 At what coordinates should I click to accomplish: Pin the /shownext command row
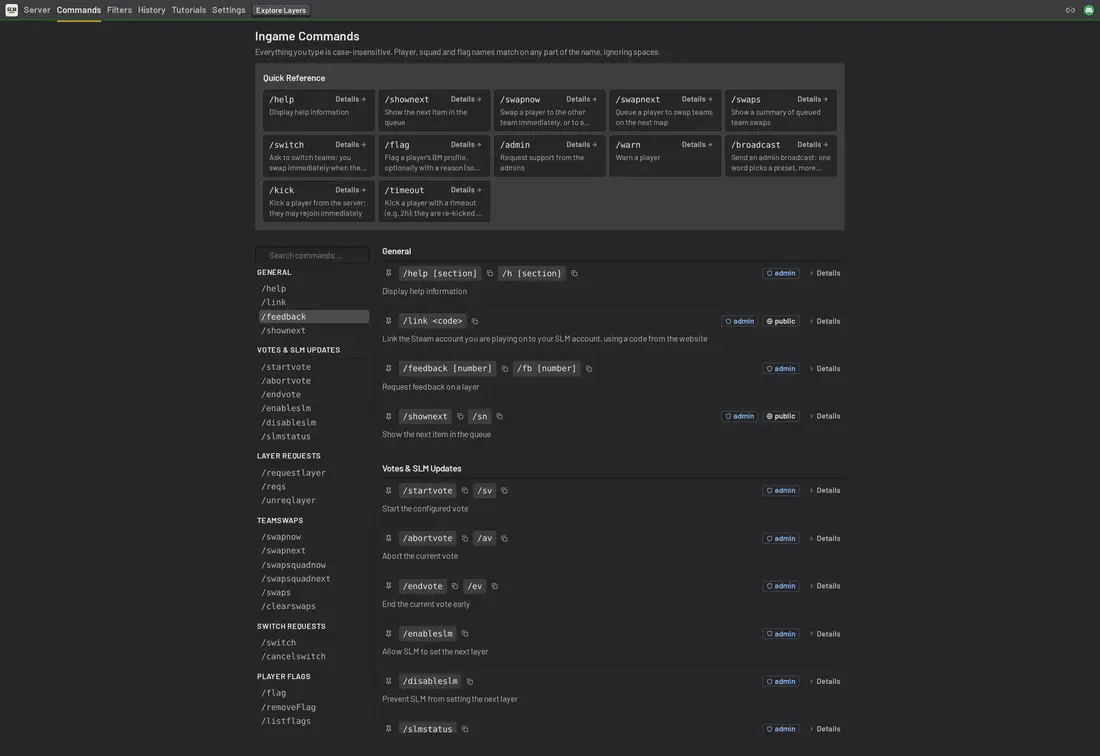[388, 416]
